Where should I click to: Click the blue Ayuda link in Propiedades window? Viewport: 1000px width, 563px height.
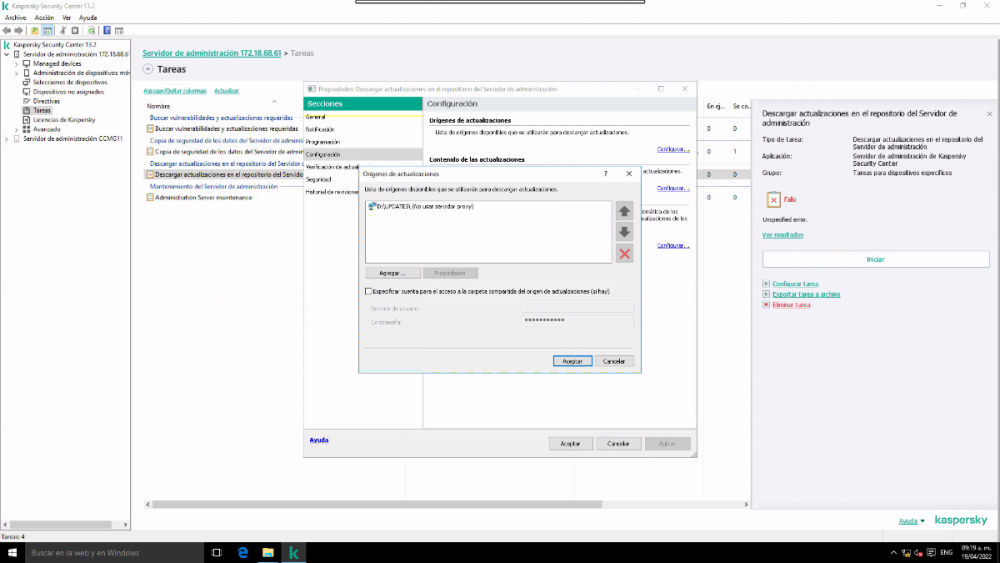(319, 440)
